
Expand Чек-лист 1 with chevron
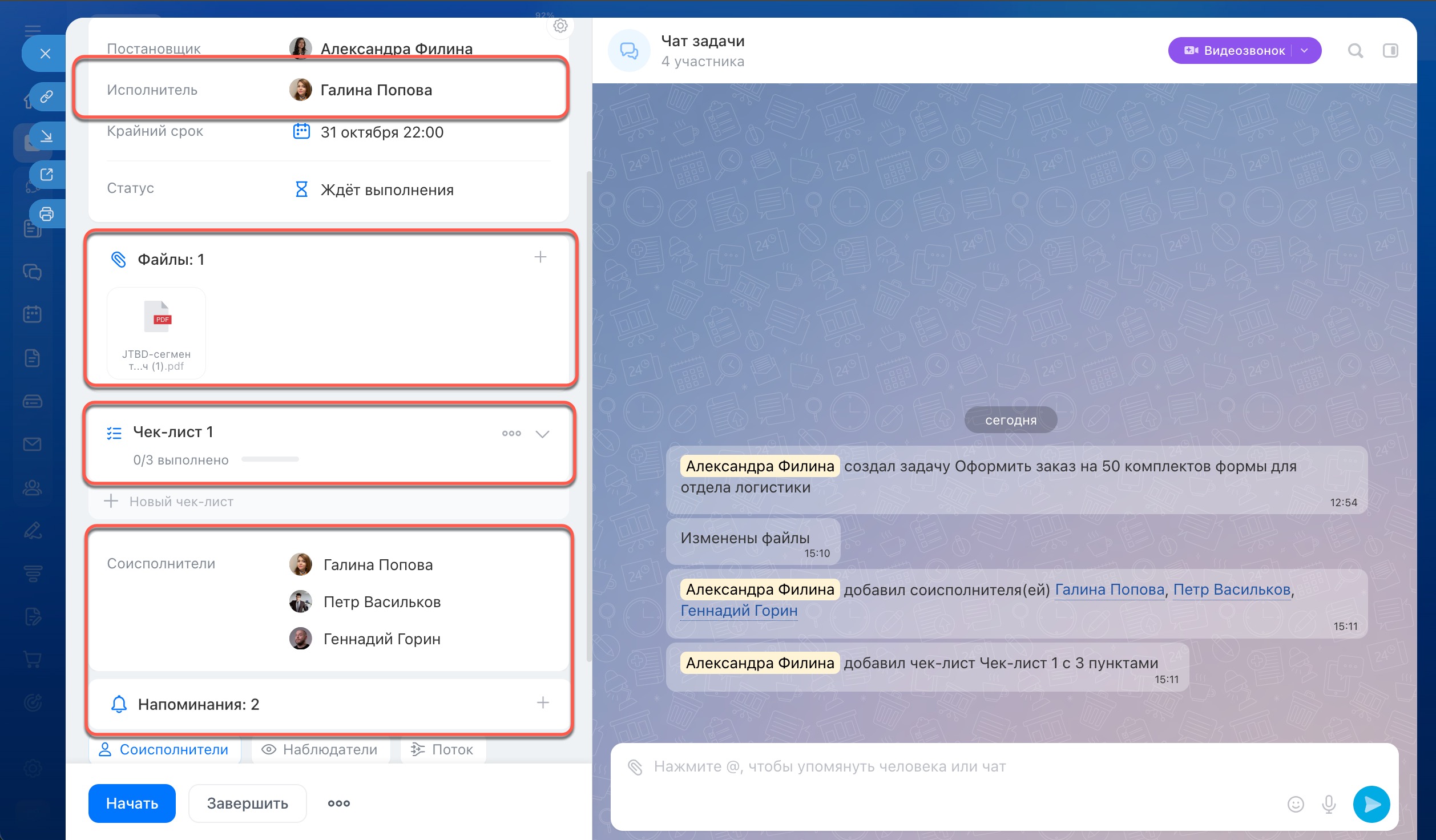542,434
